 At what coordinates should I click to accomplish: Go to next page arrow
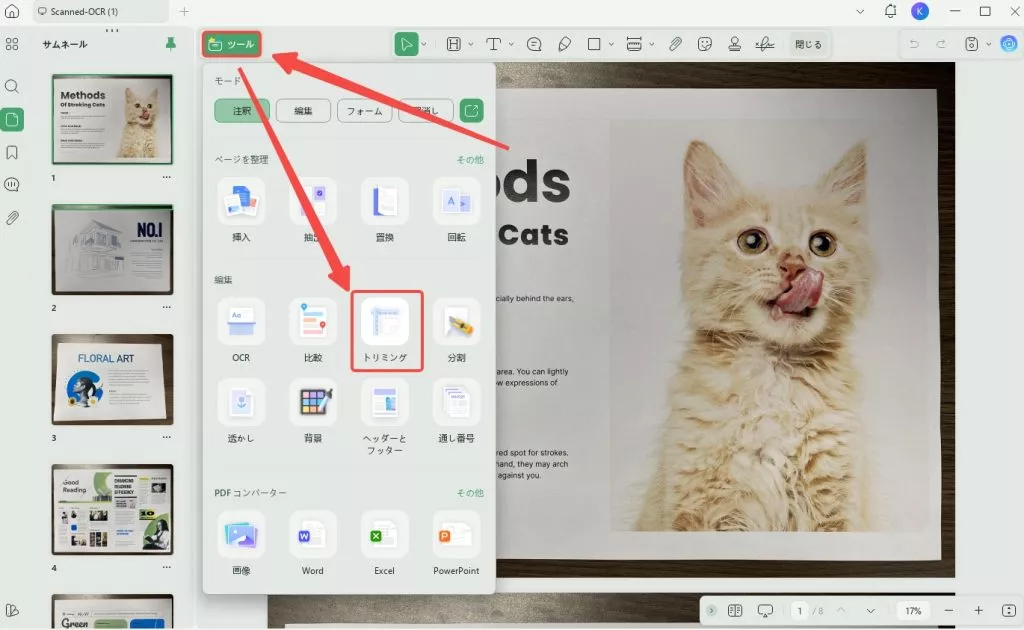pyautogui.click(x=871, y=611)
